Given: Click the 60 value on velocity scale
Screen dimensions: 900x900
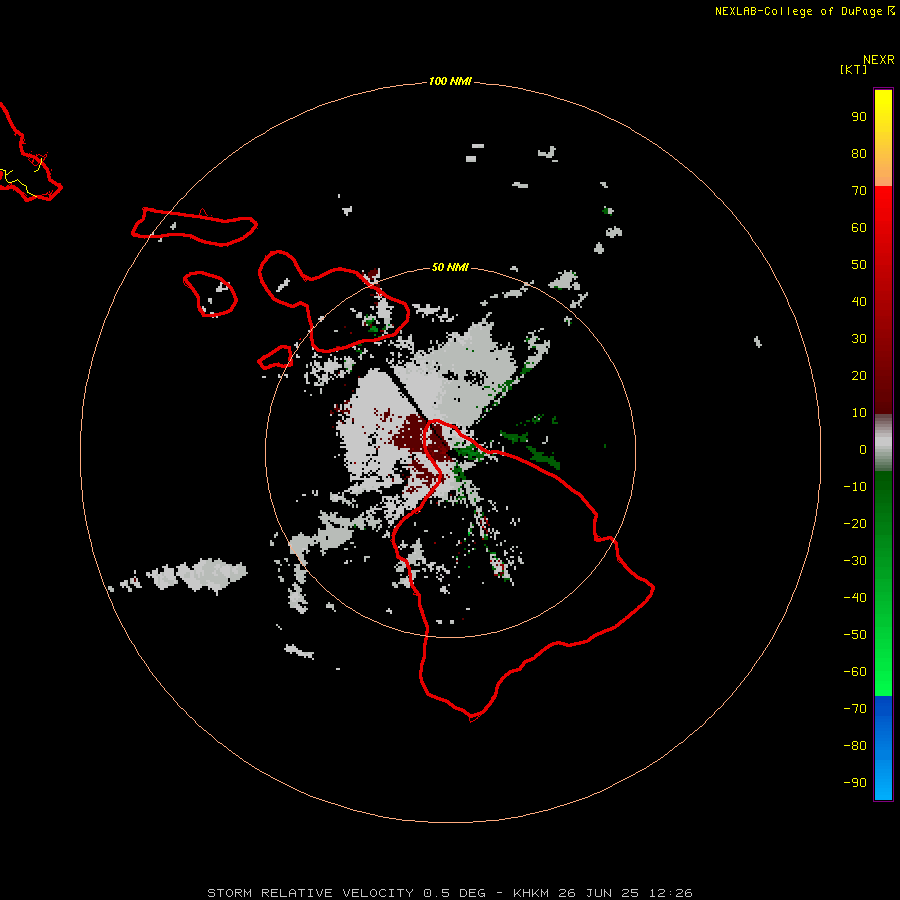Looking at the screenshot, I should [859, 228].
